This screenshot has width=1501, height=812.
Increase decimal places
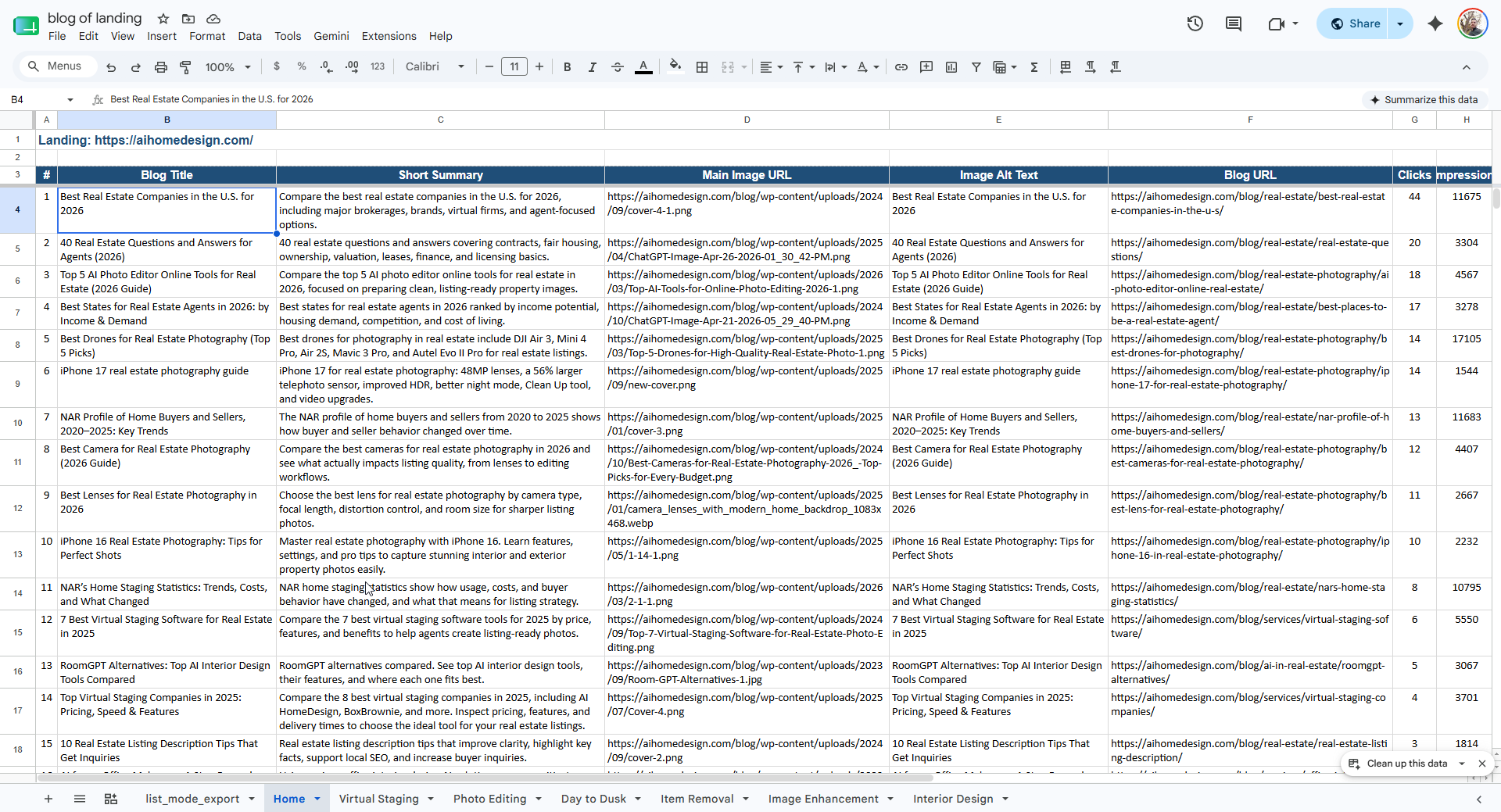click(x=352, y=67)
